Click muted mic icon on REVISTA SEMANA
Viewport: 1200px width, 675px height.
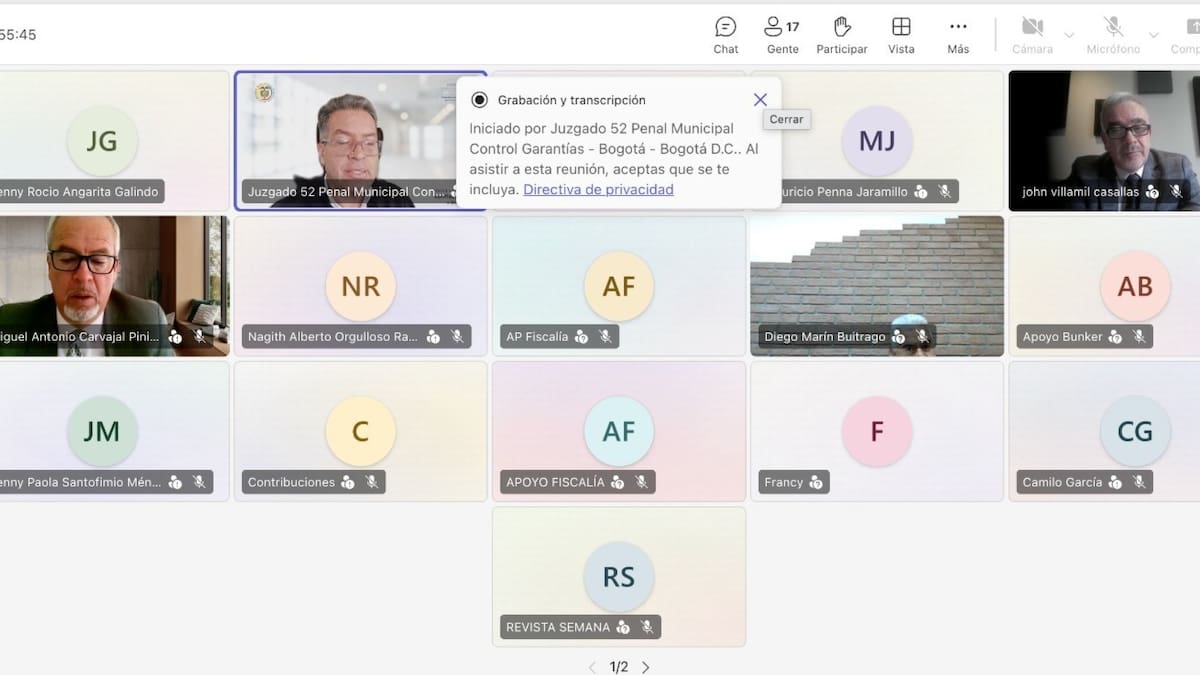click(647, 627)
